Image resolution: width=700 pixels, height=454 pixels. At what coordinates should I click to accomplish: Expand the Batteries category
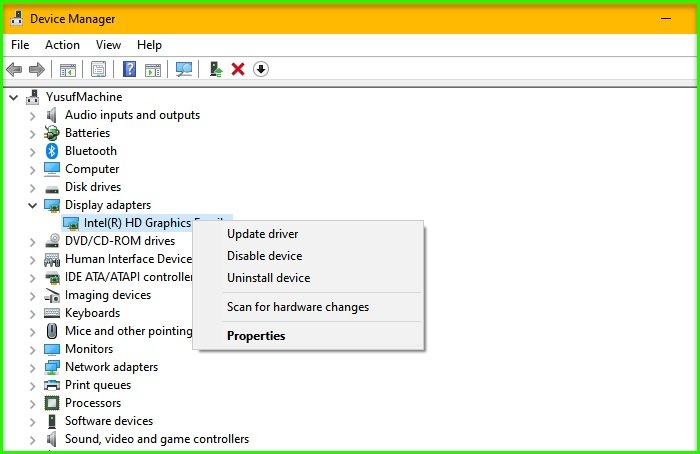(33, 134)
